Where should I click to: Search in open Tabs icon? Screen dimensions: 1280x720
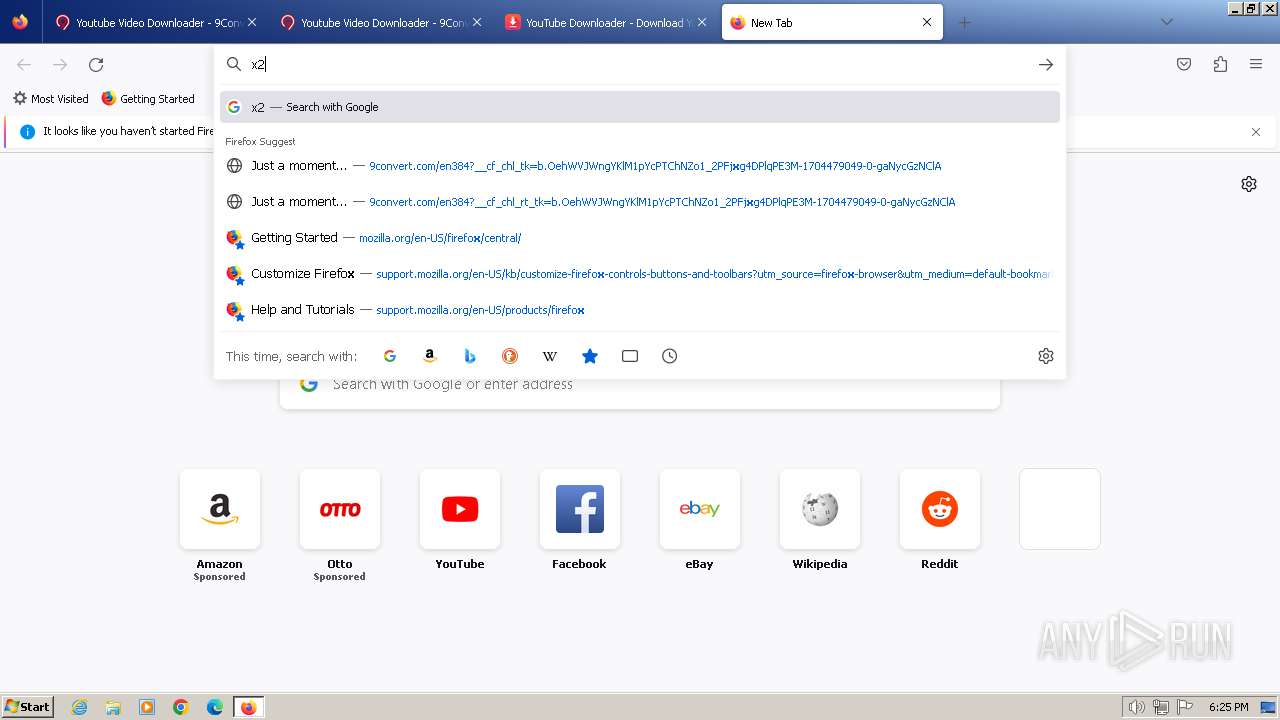630,356
